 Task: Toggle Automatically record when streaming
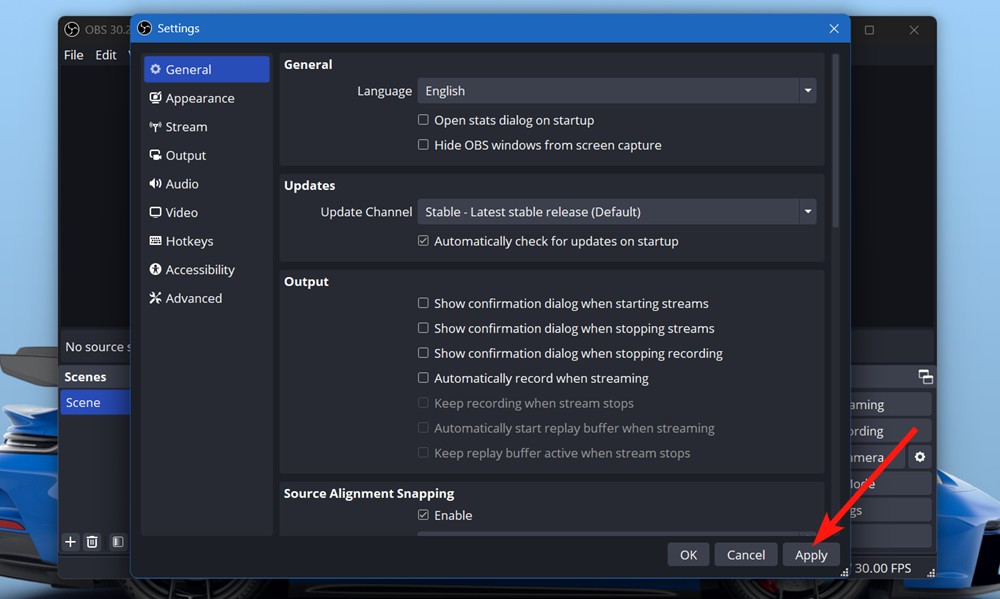(x=423, y=378)
